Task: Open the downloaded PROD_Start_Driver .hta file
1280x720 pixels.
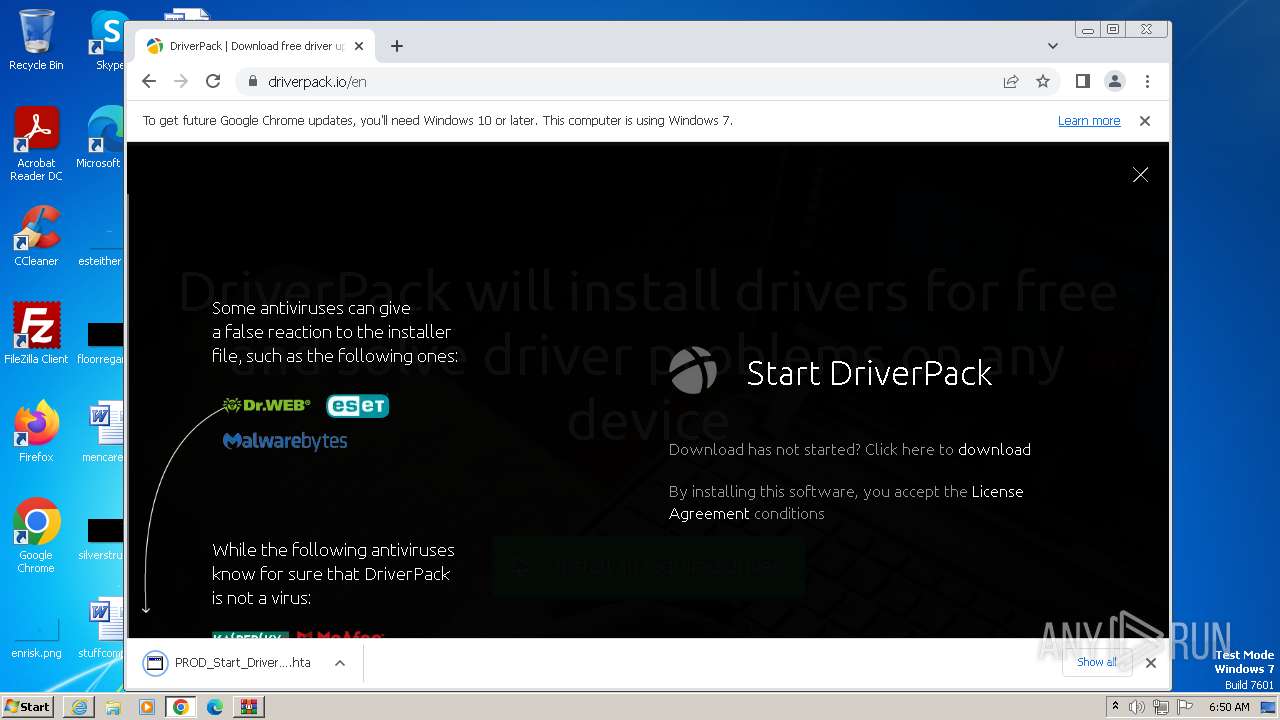Action: 228,663
